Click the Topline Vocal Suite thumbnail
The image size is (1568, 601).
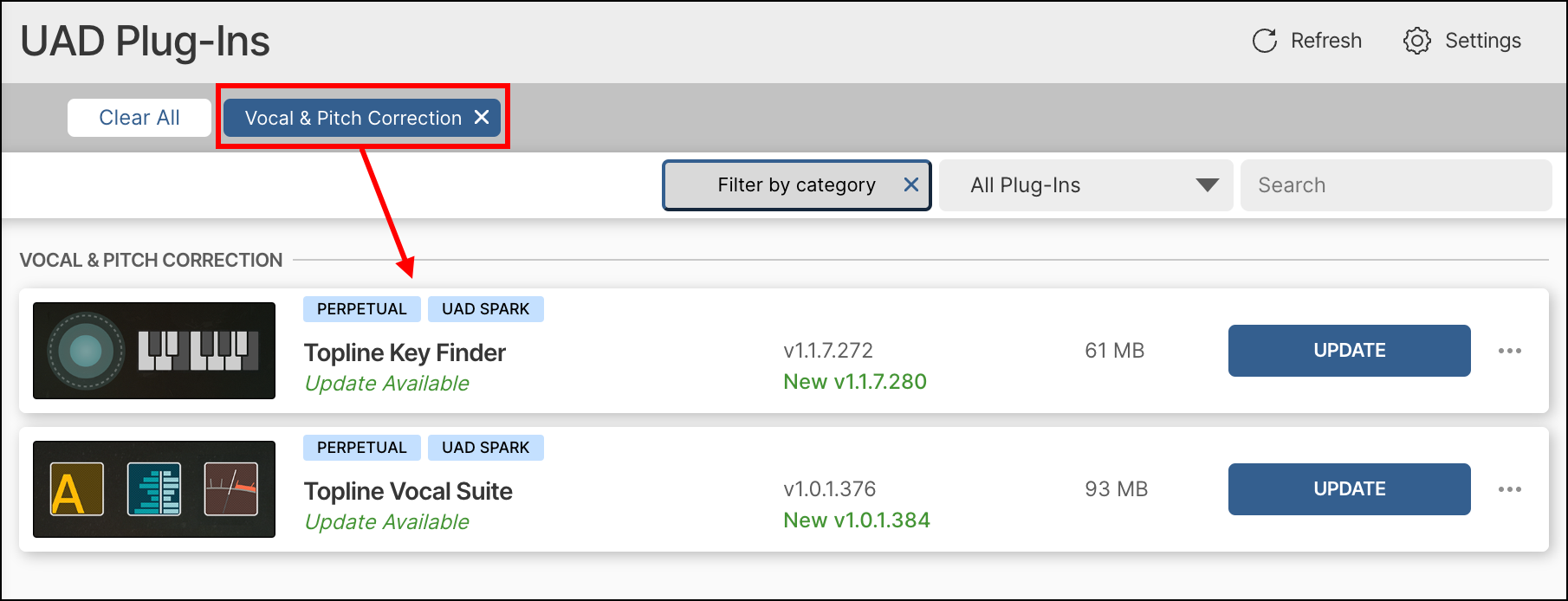(154, 489)
